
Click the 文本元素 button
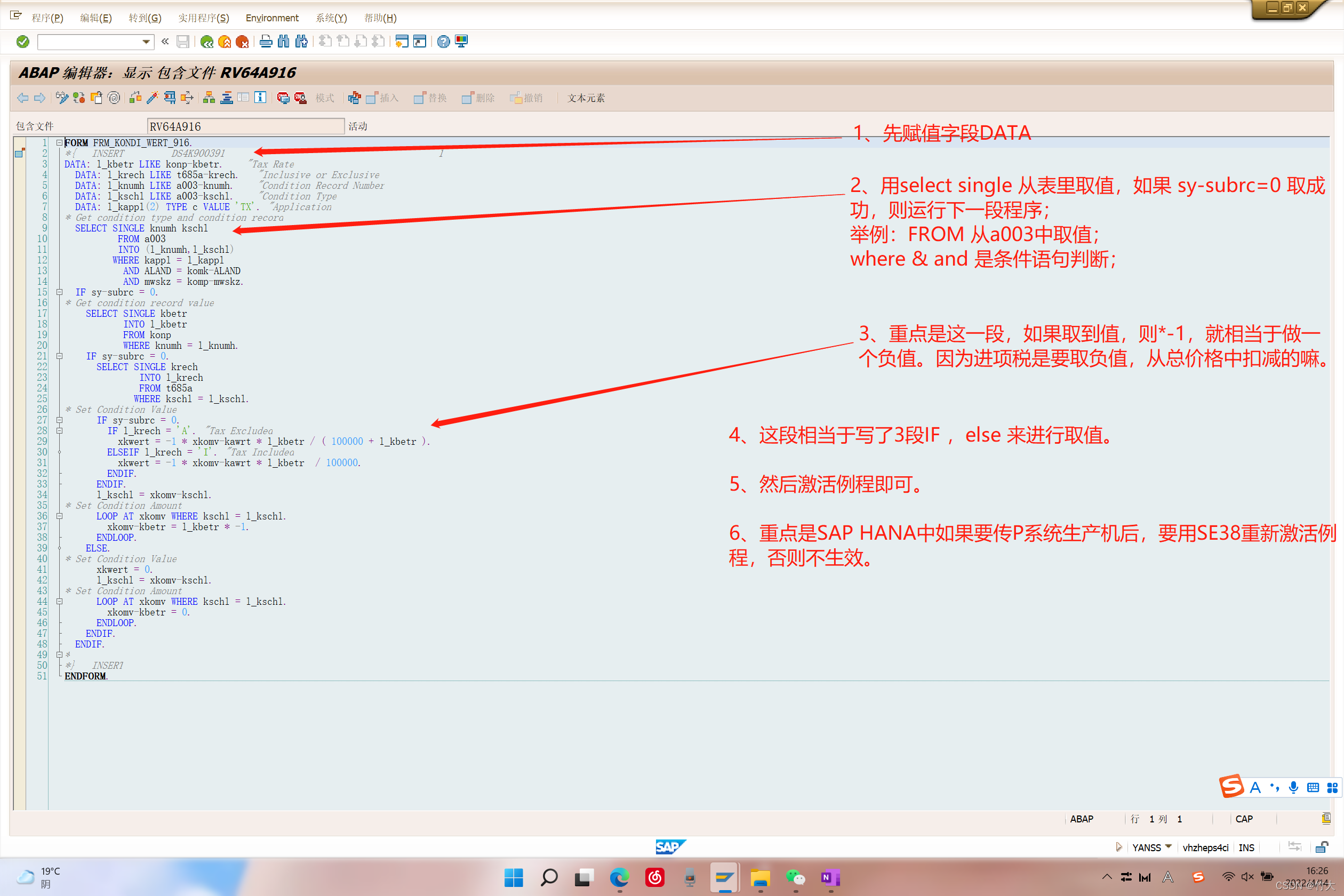coord(586,98)
